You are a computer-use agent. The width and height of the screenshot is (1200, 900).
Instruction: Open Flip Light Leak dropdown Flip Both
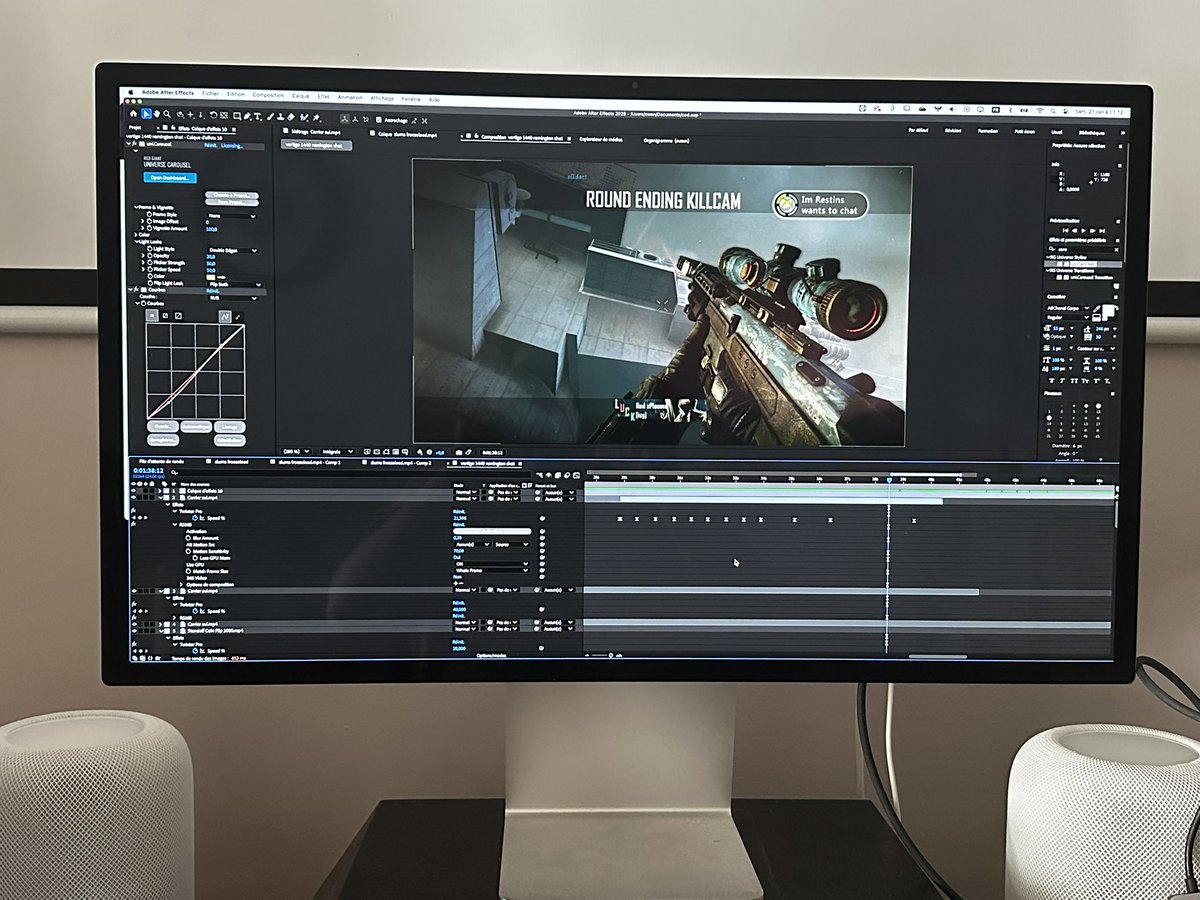pos(236,285)
